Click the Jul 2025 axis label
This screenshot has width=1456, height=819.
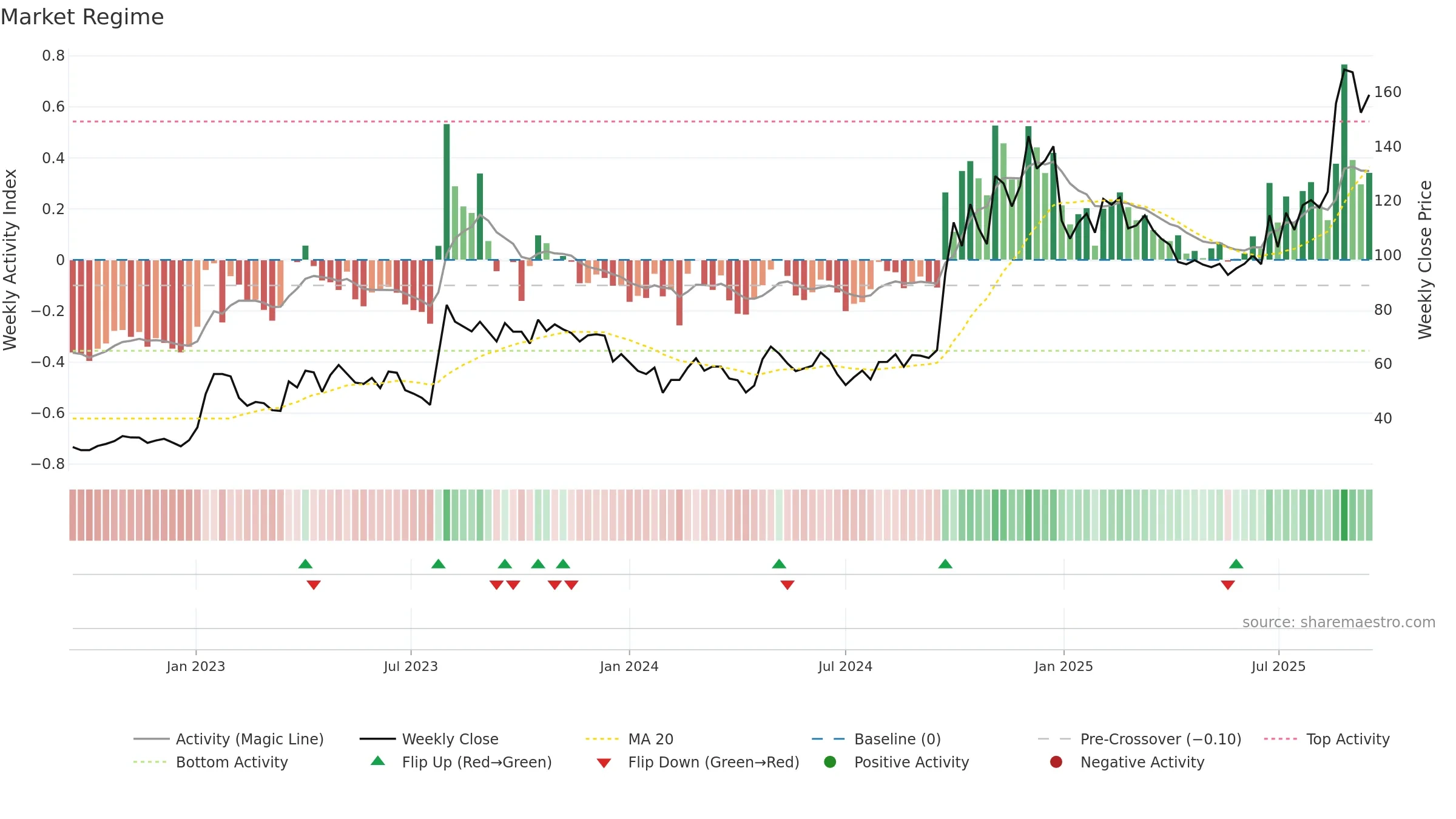point(1278,666)
